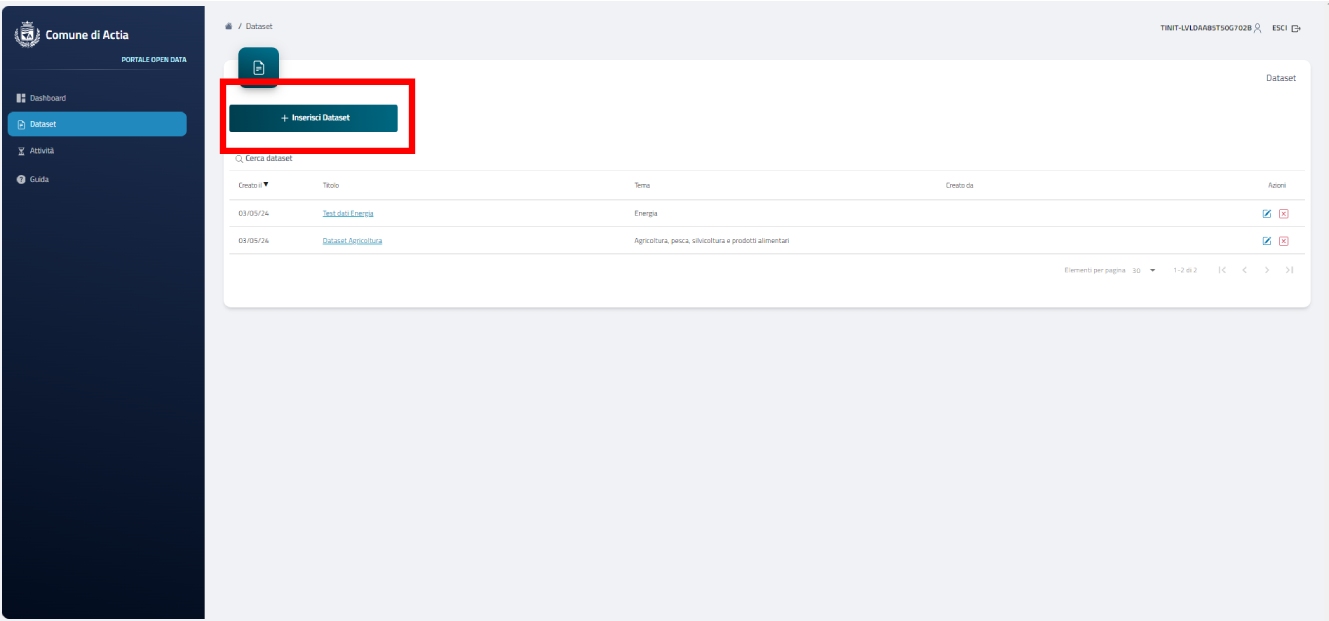Viewport: 1329px width, 621px height.
Task: Click the Comune di Actia crest logo
Action: pos(20,37)
